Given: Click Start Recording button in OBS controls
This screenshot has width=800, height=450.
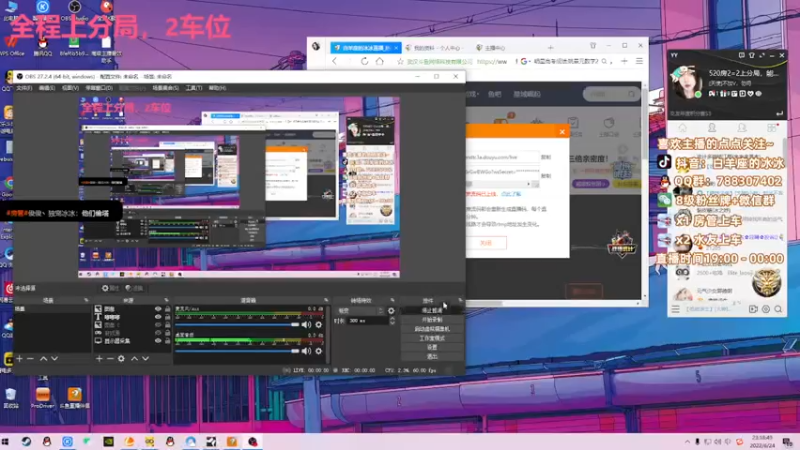Looking at the screenshot, I should 432,319.
